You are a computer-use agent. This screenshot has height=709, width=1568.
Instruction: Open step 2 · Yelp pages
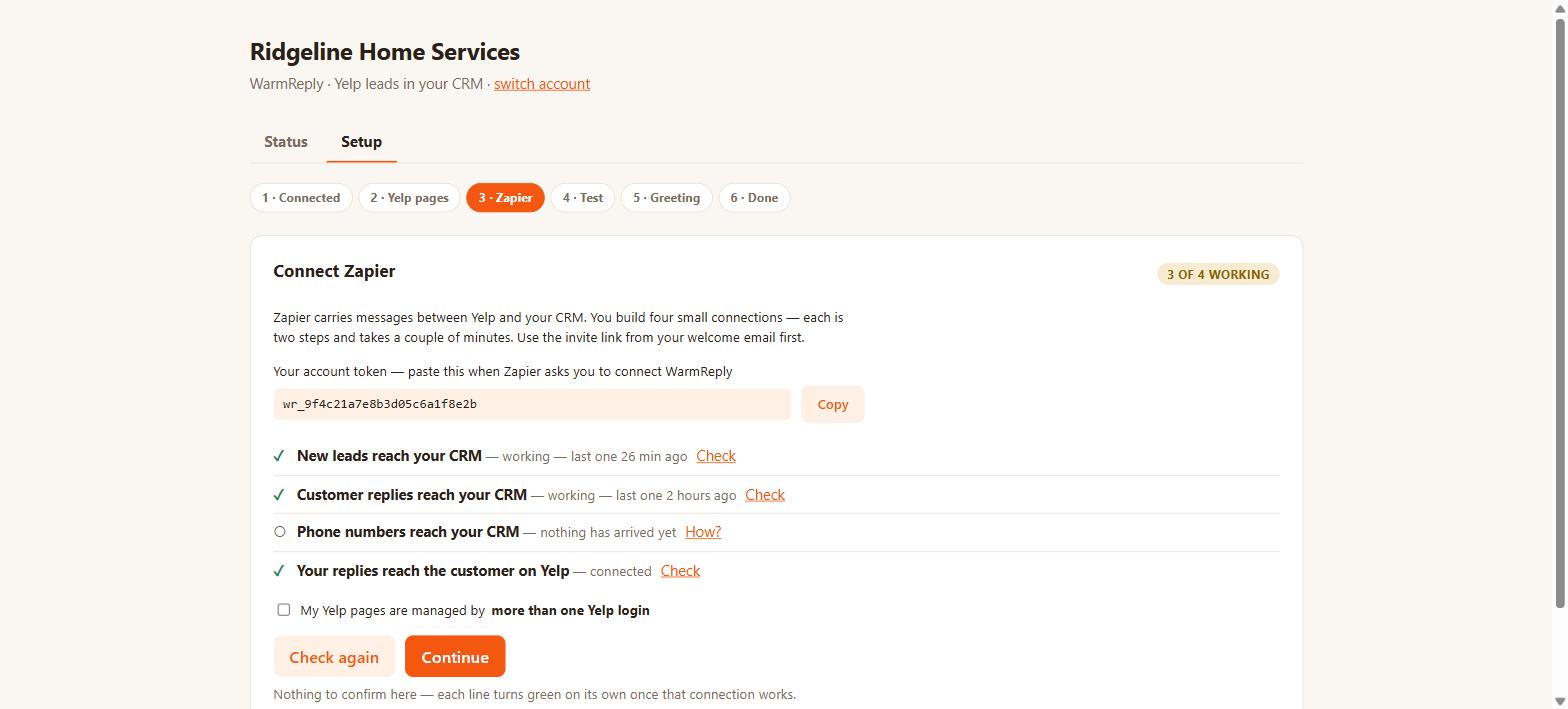(409, 198)
